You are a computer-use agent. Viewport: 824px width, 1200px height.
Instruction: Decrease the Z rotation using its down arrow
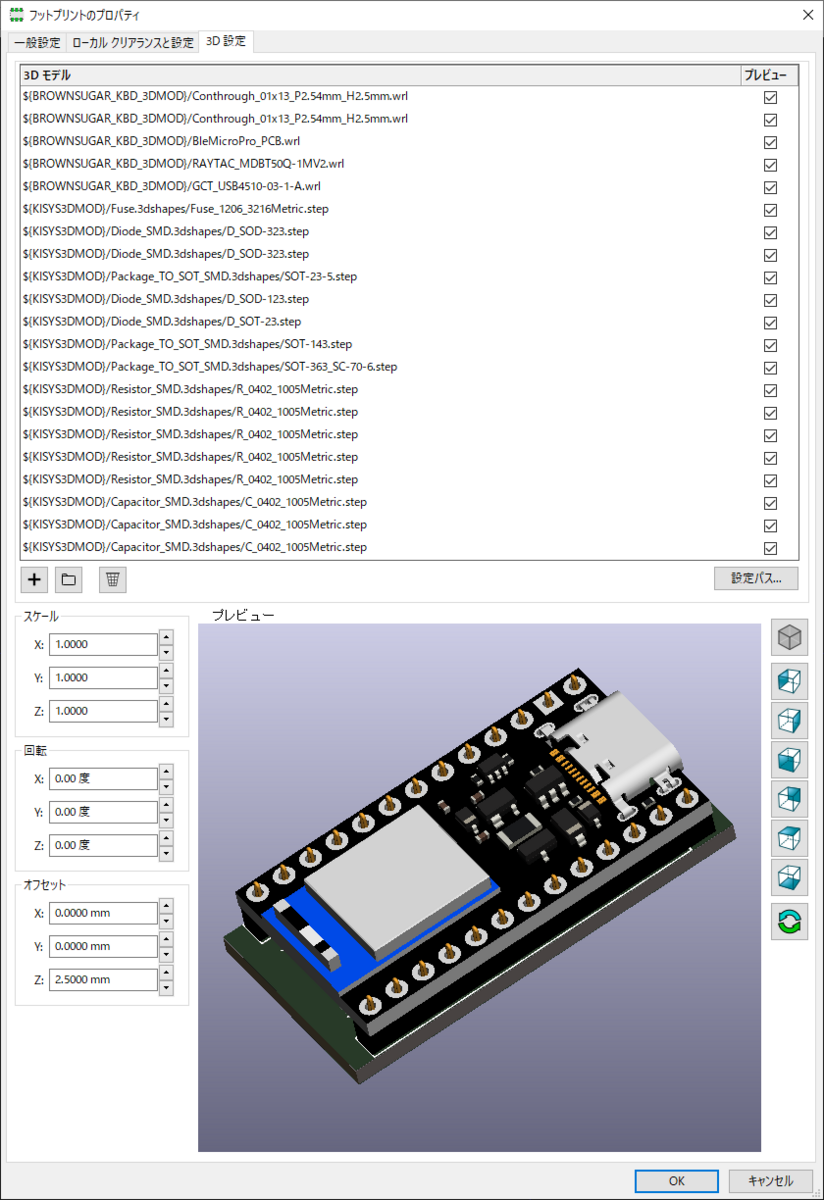pos(166,851)
